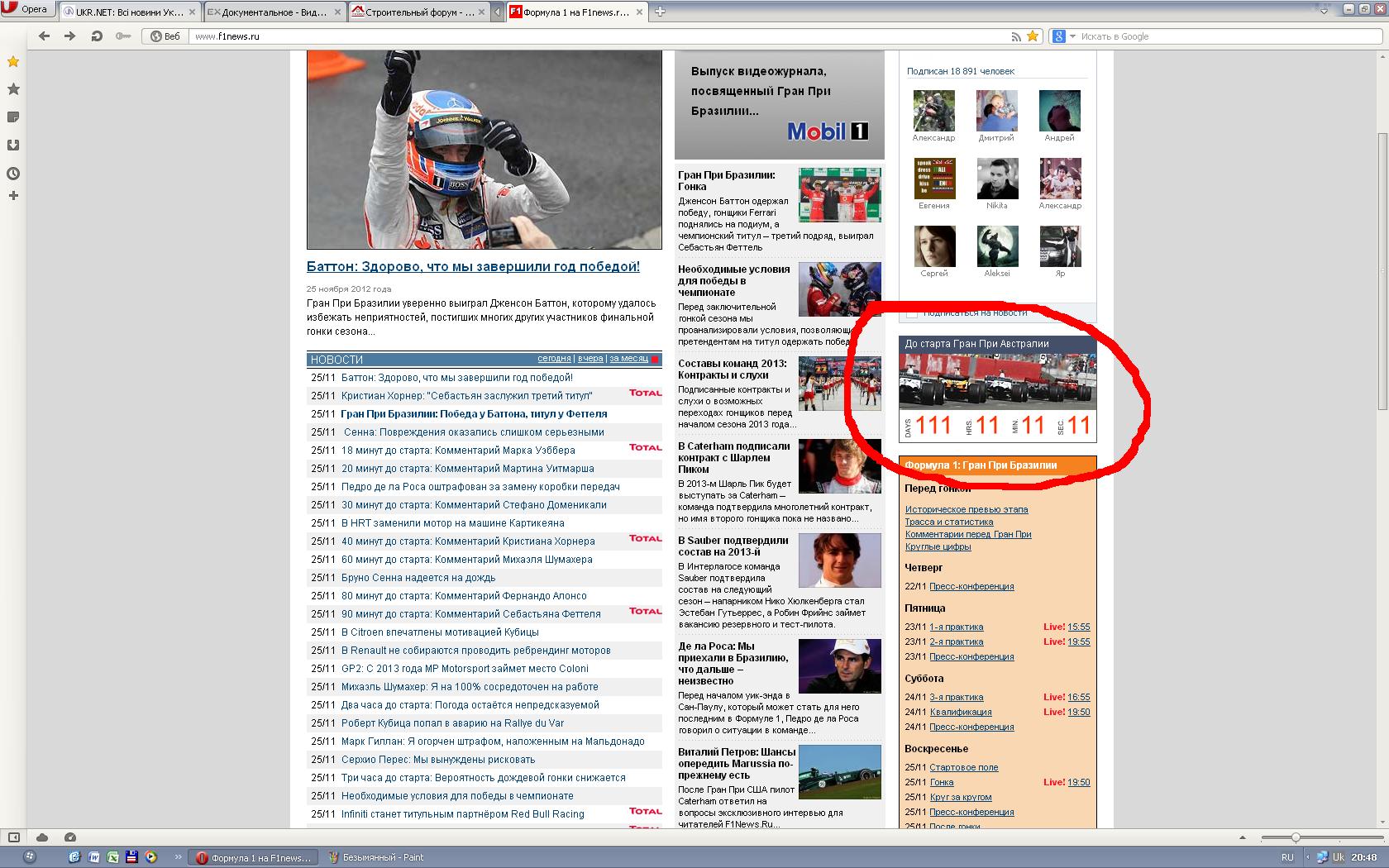This screenshot has width=1389, height=868.
Task: Reload the page with the refresh icon
Action: [x=97, y=36]
